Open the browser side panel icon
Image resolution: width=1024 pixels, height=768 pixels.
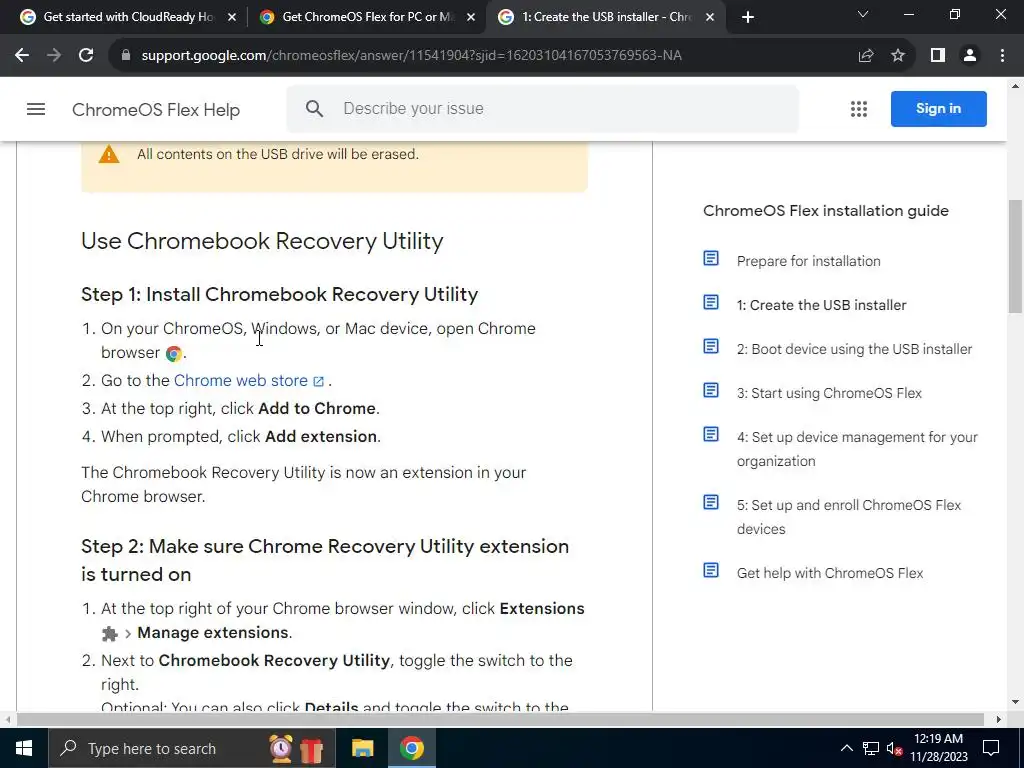pyautogui.click(x=938, y=56)
